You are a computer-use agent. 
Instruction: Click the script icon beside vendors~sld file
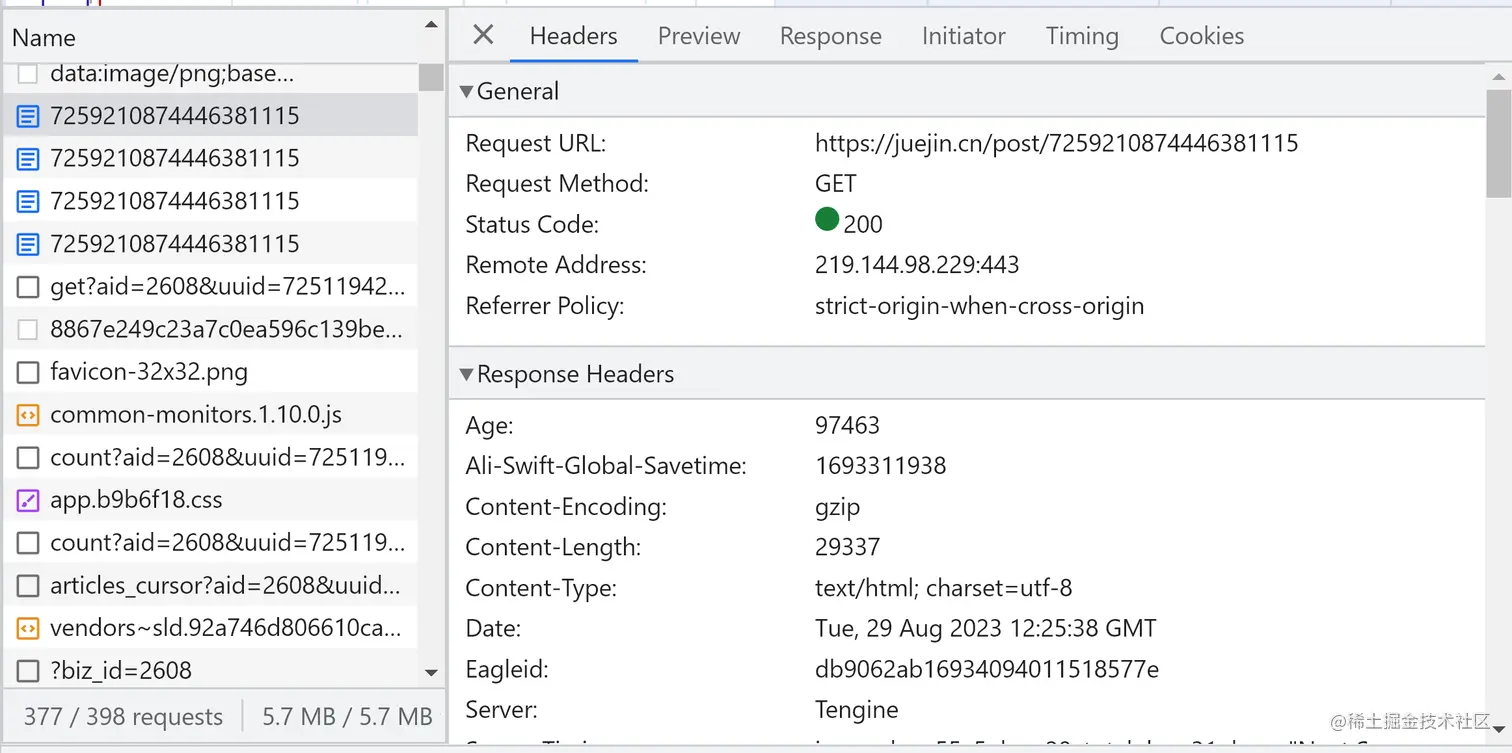coord(28,628)
